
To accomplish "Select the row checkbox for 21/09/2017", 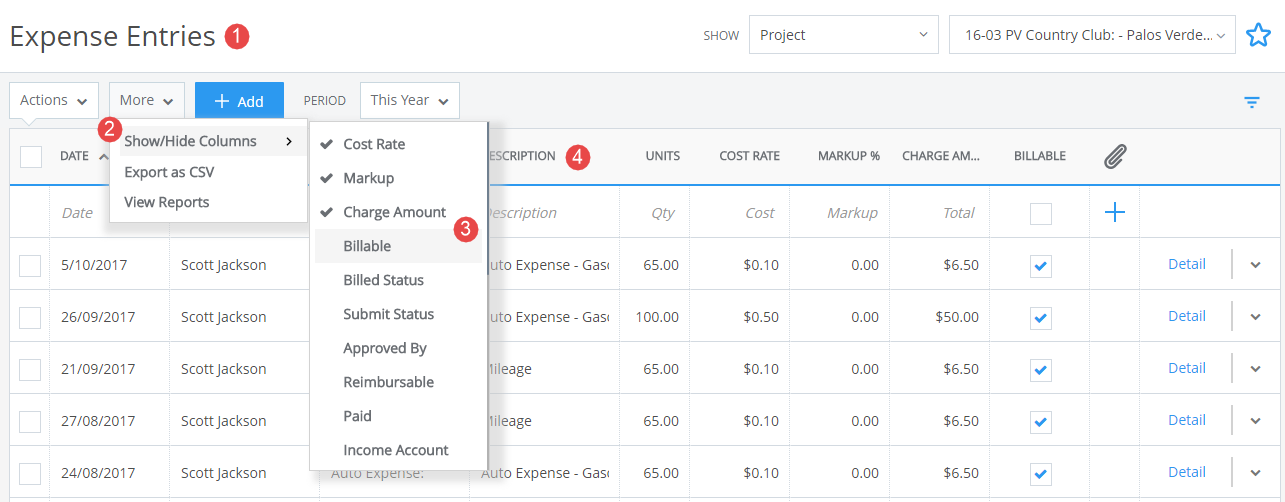I will tap(30, 369).
